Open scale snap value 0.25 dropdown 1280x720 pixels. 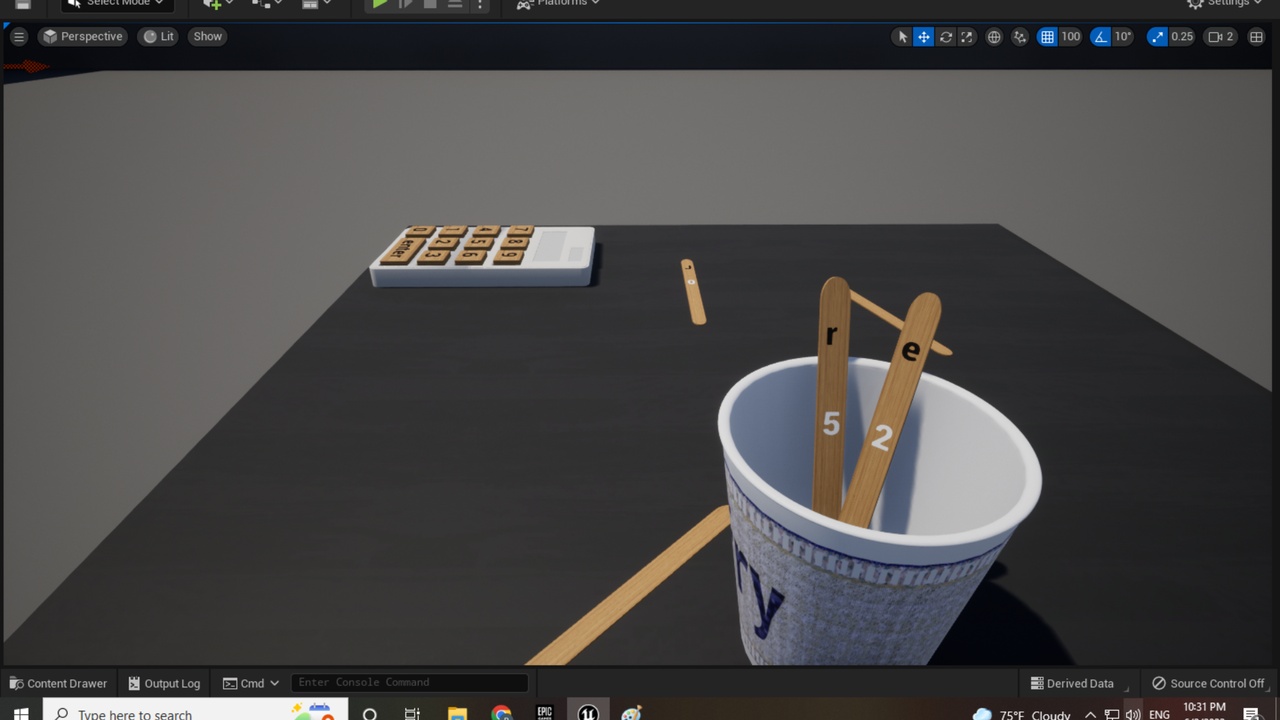pyautogui.click(x=1182, y=37)
